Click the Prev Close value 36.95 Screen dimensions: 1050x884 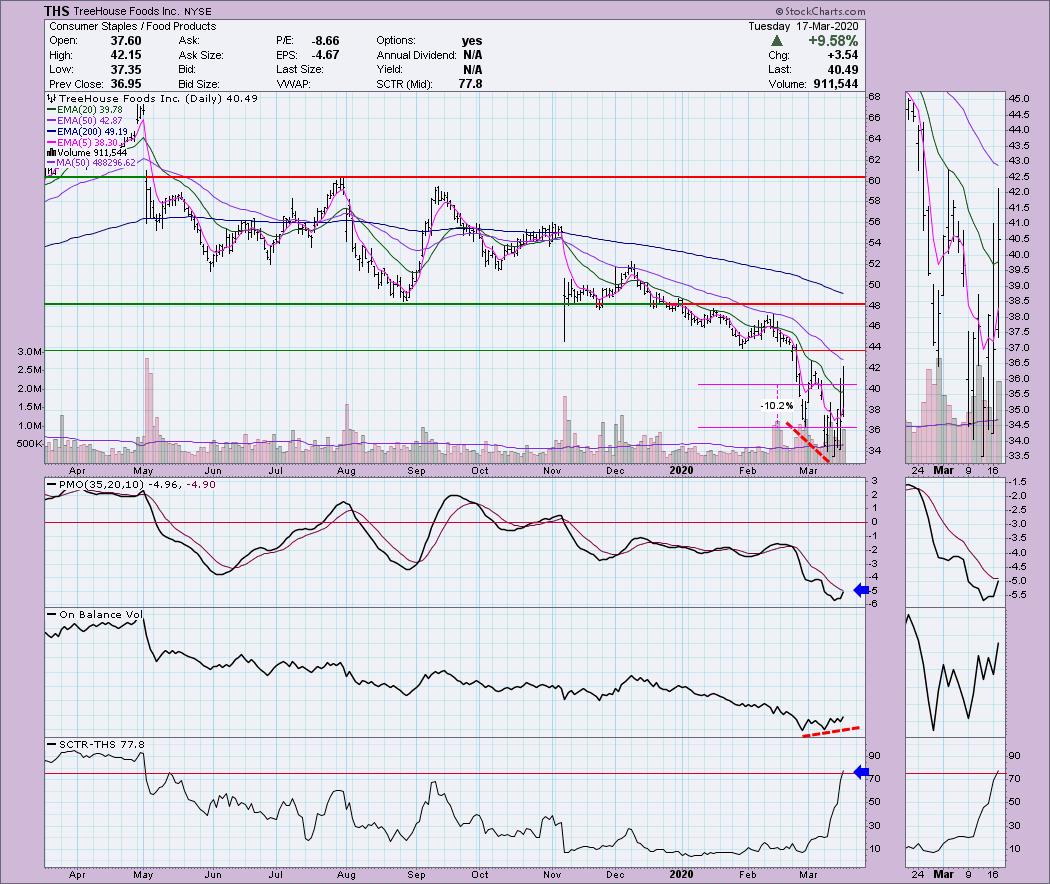point(126,84)
